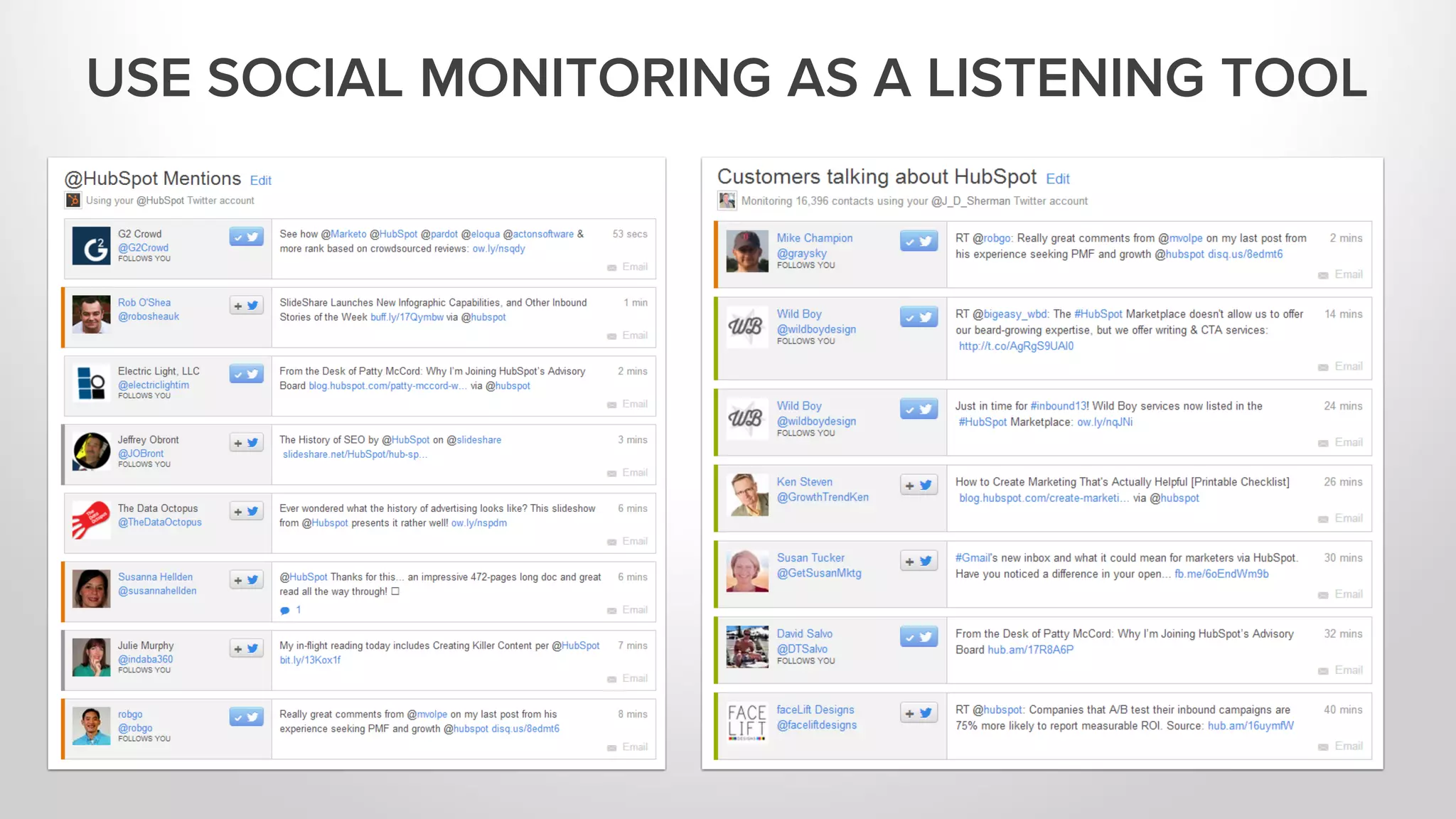Toggle Twitter follow for Electric Light, LLC

click(246, 374)
